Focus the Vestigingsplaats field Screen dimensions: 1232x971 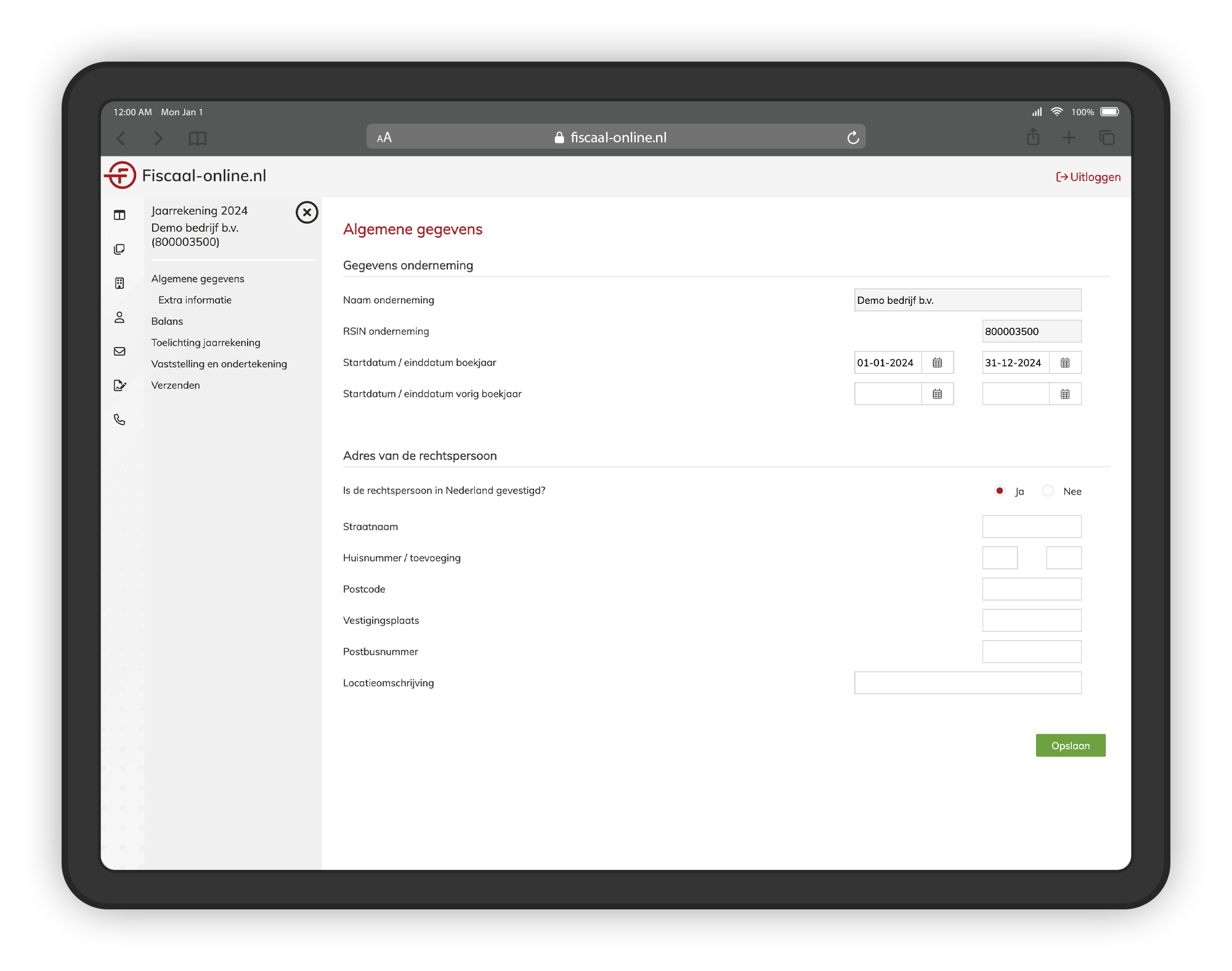[1031, 620]
